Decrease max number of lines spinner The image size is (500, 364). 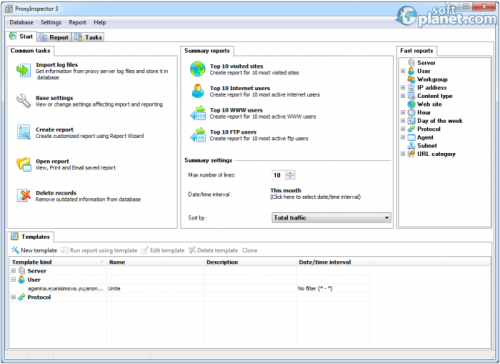pyautogui.click(x=290, y=177)
